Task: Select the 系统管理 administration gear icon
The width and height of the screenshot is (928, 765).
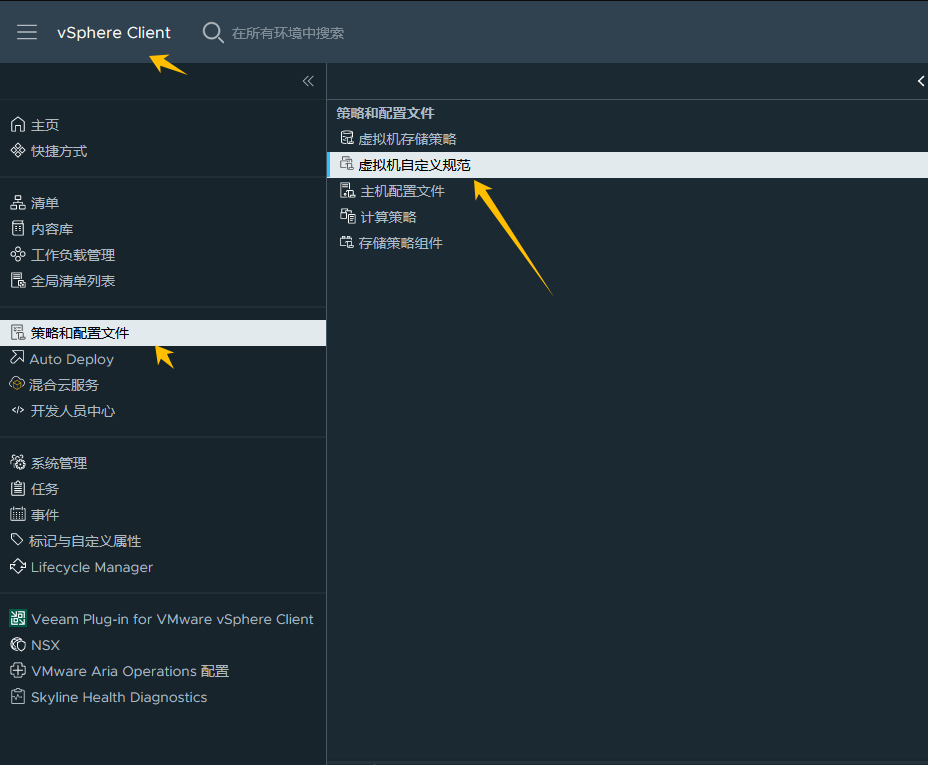Action: pos(18,462)
